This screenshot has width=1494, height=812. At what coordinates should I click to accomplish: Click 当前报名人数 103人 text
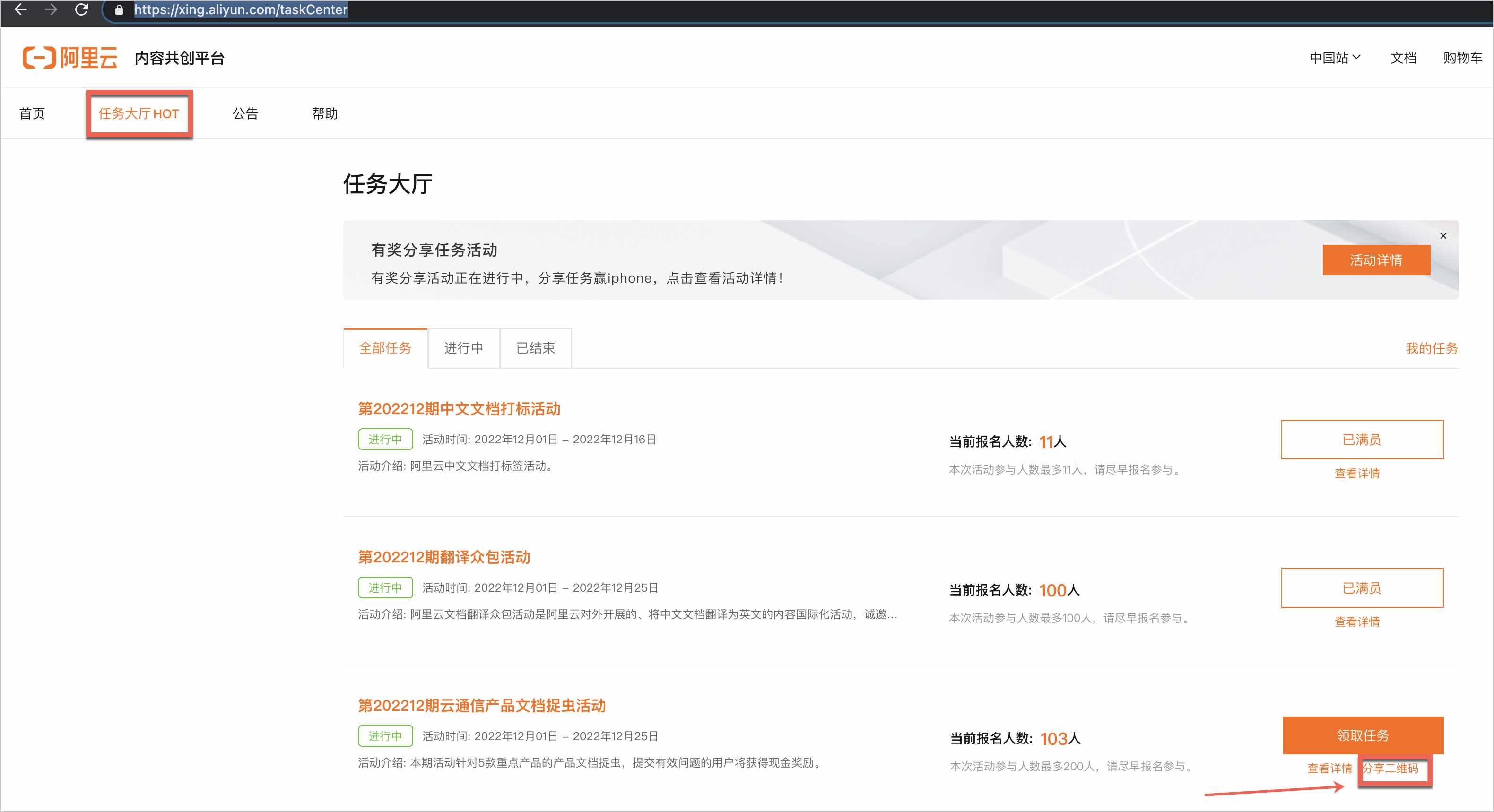click(1015, 738)
